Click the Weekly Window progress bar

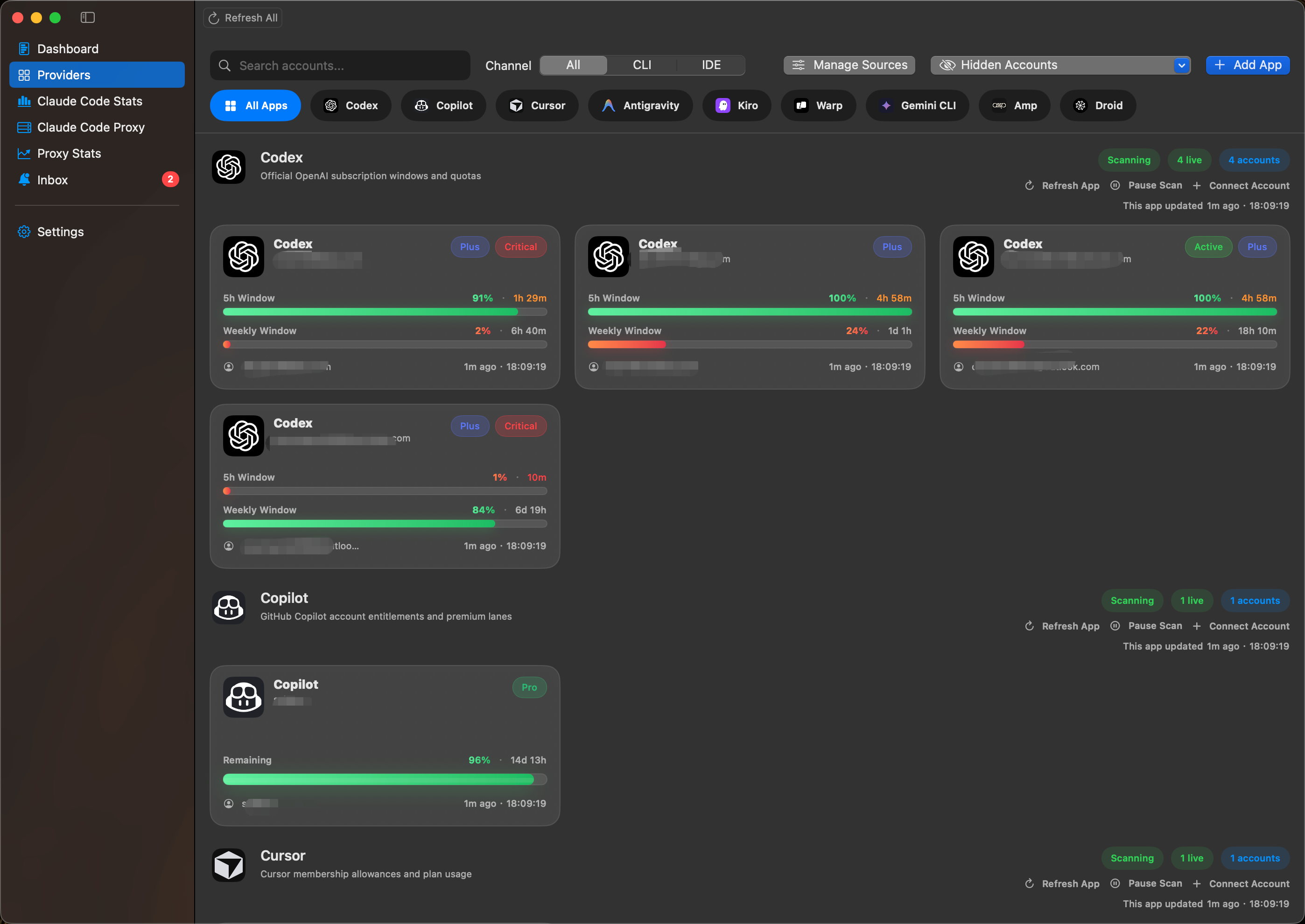point(386,344)
